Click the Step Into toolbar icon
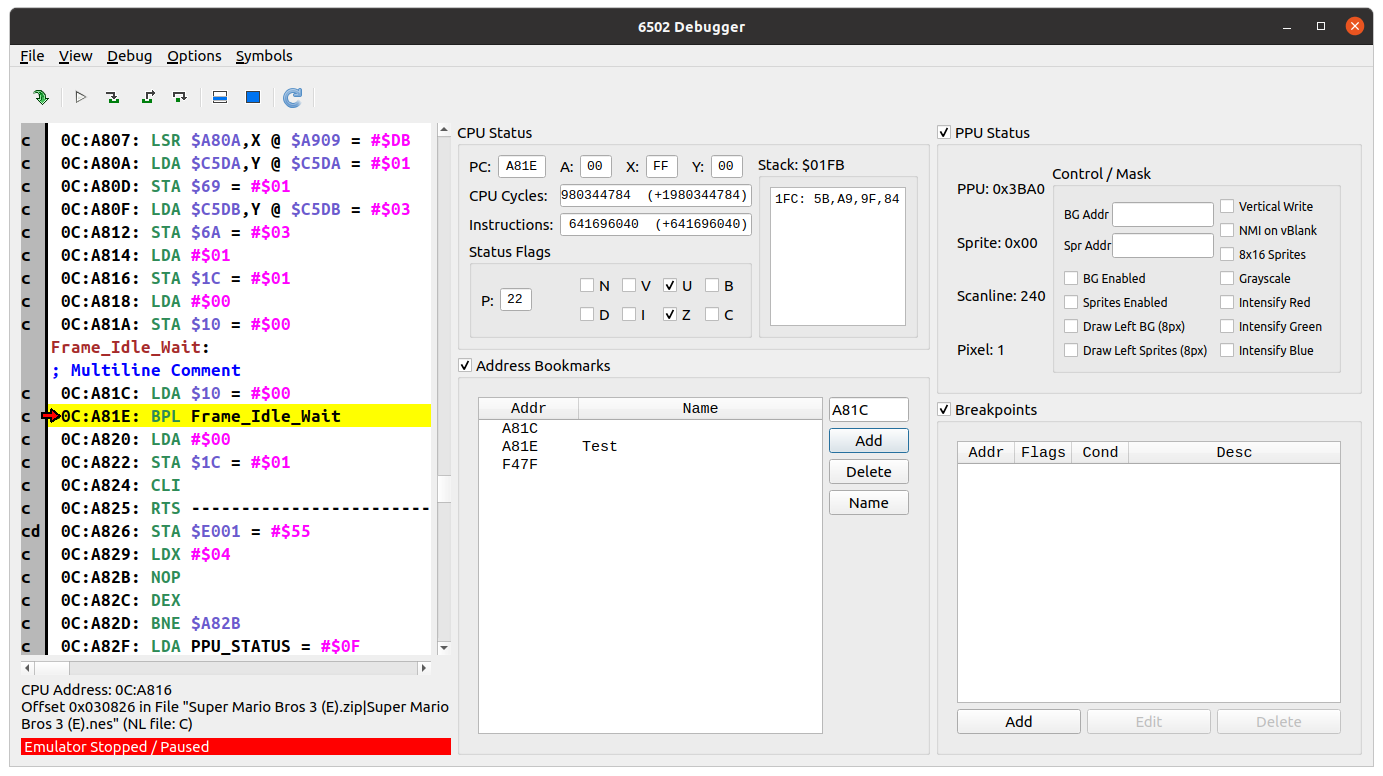1383x776 pixels. coord(113,97)
